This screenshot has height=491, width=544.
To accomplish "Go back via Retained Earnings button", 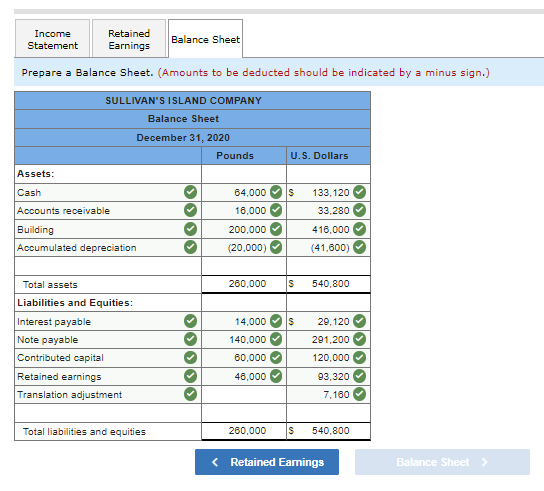I will click(x=267, y=462).
